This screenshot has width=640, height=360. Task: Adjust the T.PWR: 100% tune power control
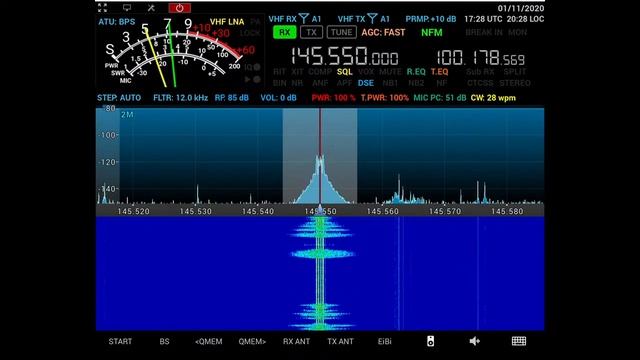click(x=384, y=98)
